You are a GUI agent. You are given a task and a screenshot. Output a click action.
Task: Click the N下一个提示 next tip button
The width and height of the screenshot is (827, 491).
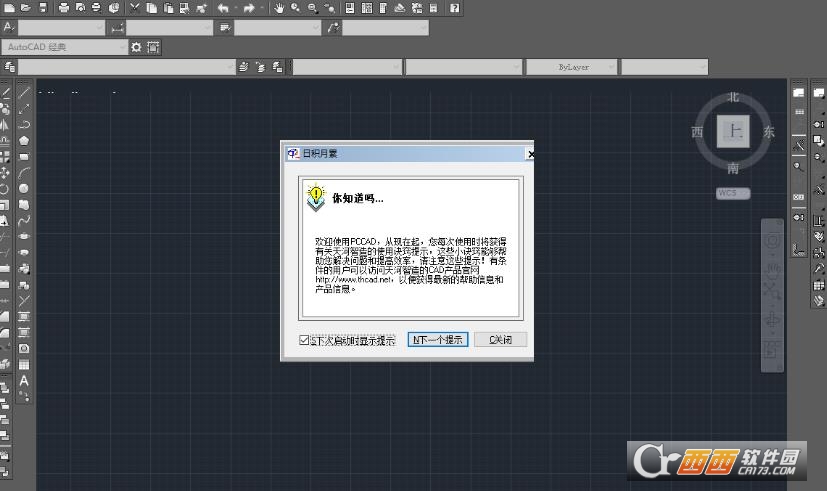point(438,340)
